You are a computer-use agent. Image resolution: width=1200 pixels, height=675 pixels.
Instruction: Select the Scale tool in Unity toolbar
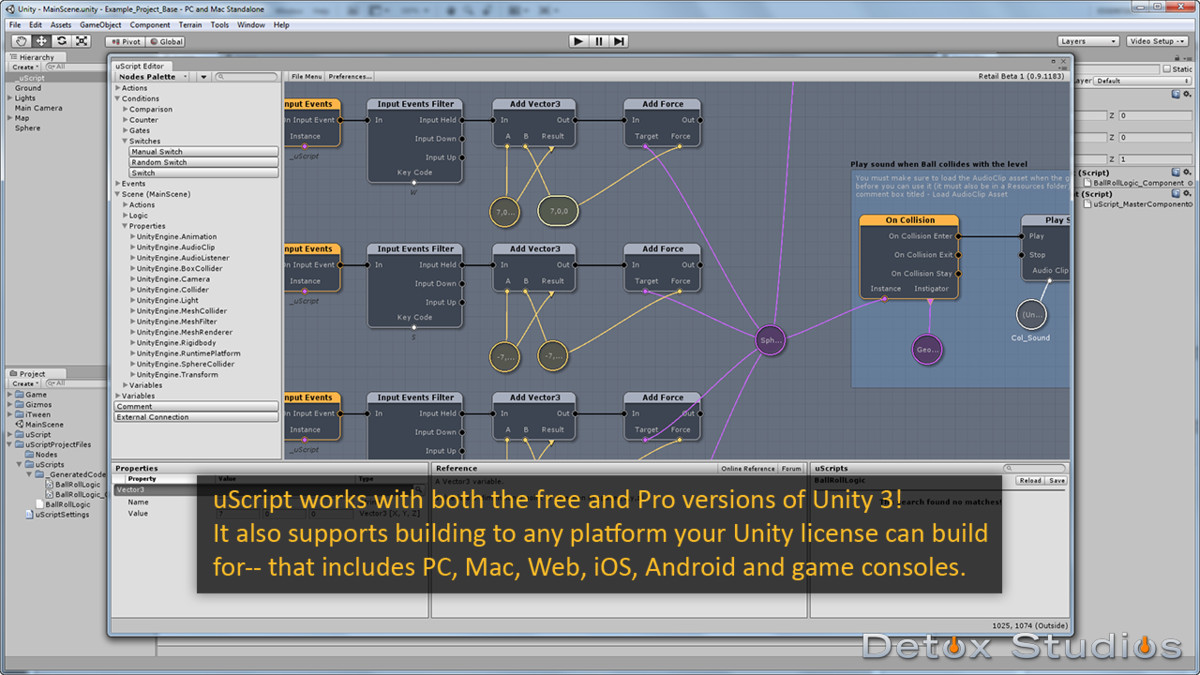click(82, 41)
